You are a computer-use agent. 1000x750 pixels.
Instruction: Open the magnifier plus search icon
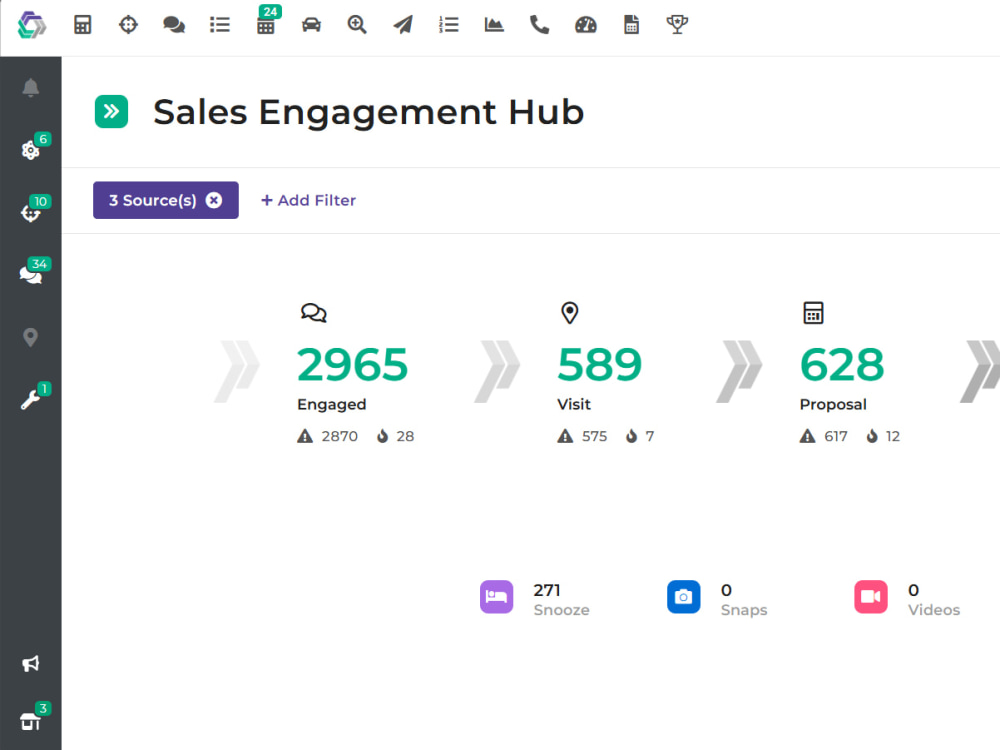(357, 25)
